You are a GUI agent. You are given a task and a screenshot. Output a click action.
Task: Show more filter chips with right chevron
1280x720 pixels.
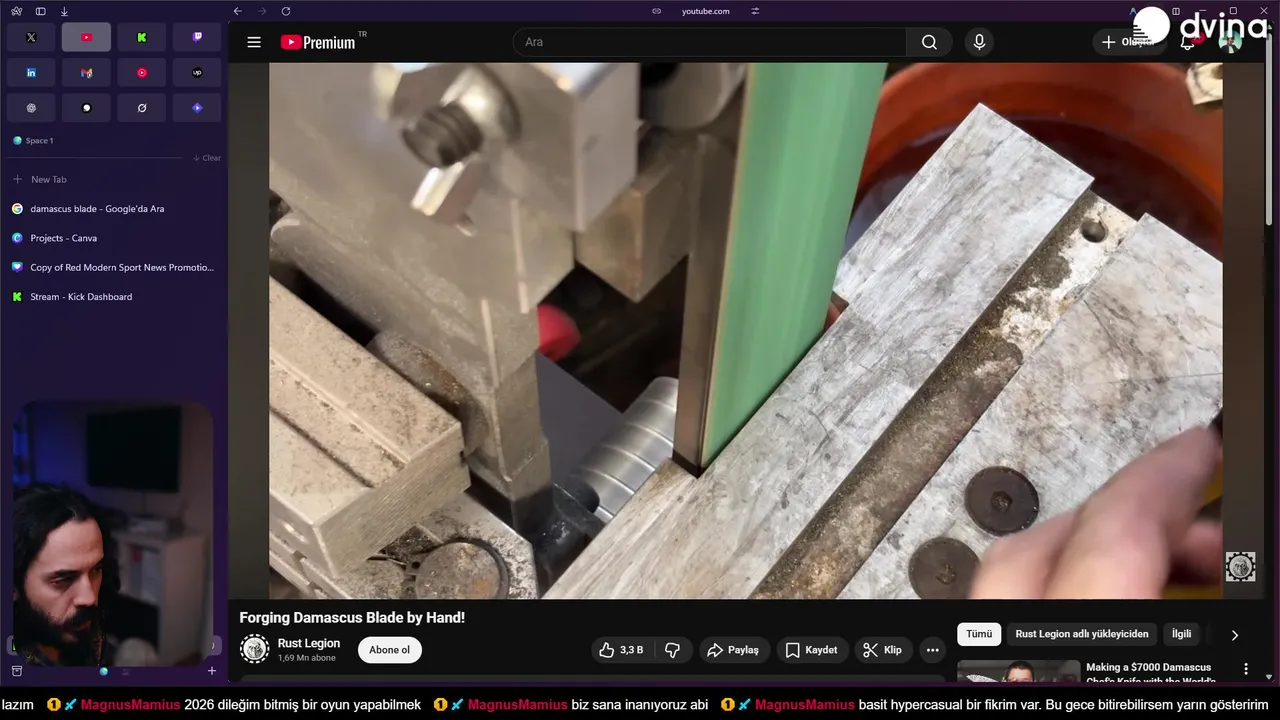(1234, 635)
